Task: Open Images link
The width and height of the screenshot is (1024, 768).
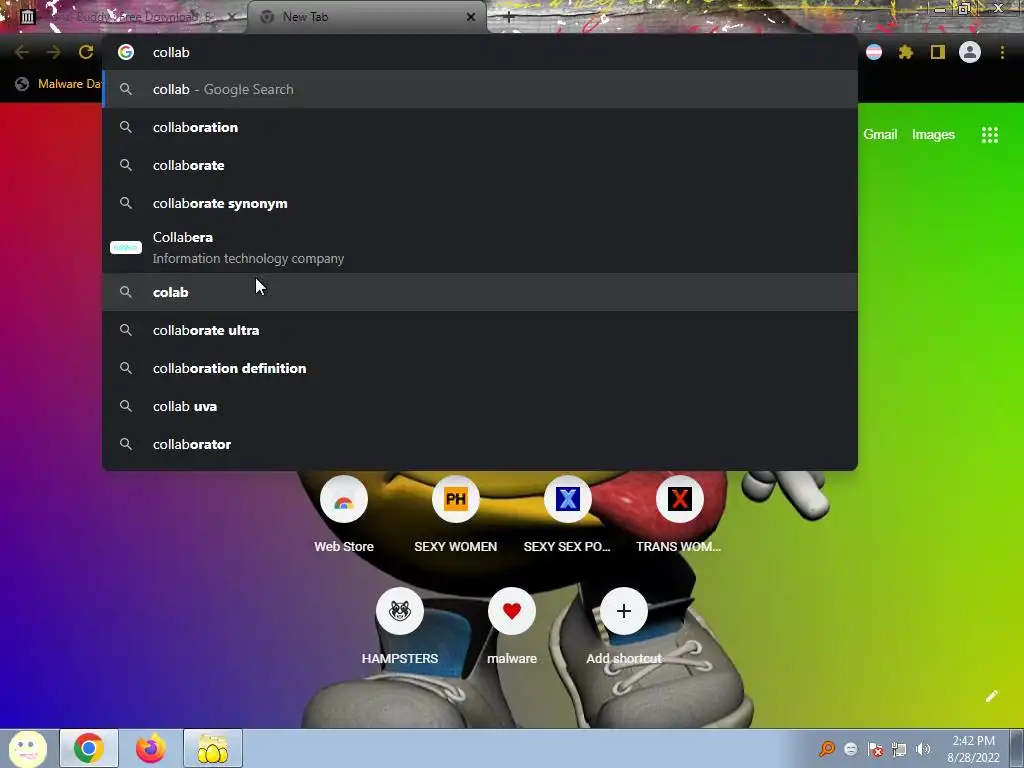Action: pos(933,135)
